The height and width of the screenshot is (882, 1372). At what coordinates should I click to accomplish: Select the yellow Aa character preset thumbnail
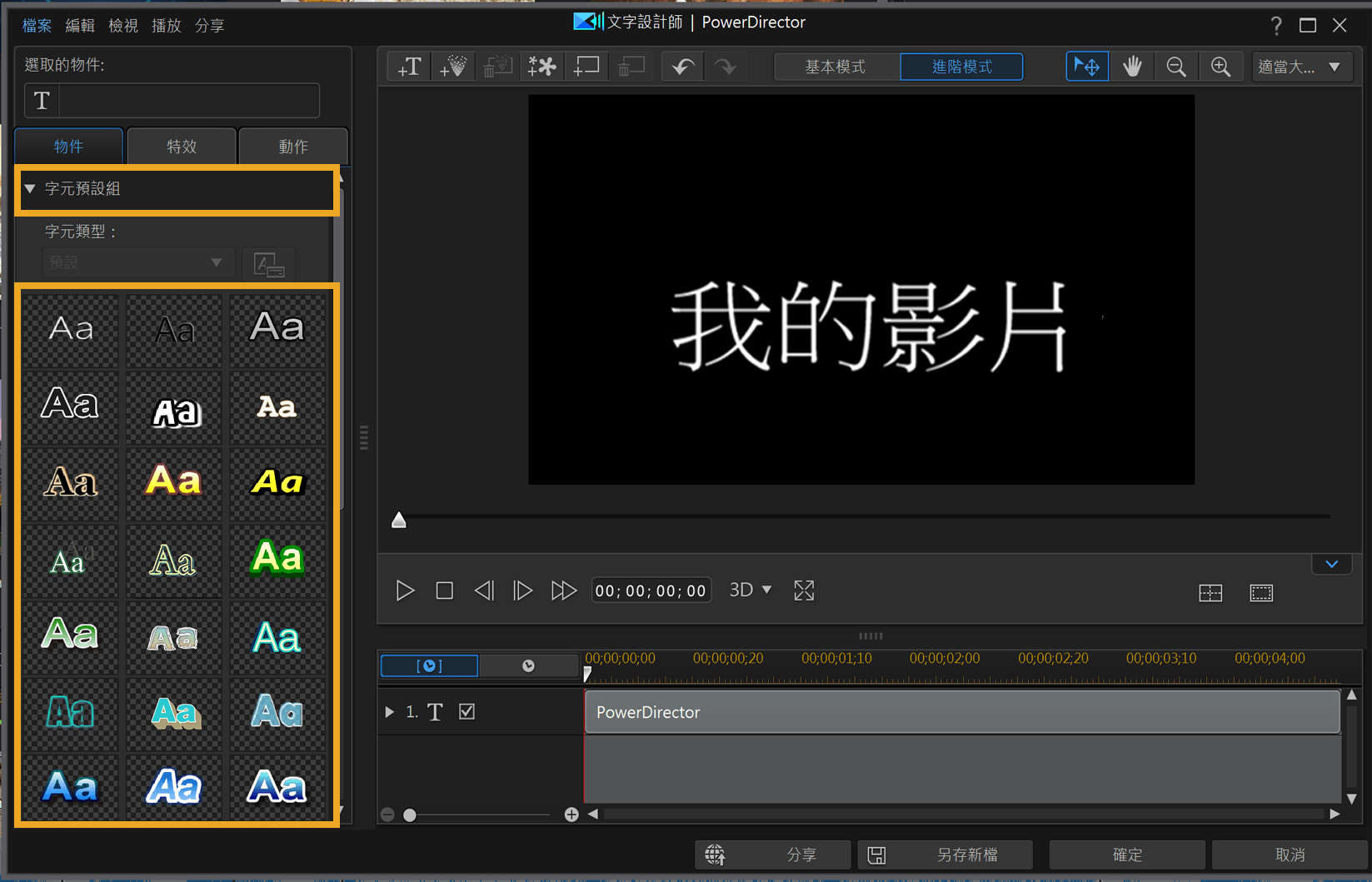(x=173, y=483)
